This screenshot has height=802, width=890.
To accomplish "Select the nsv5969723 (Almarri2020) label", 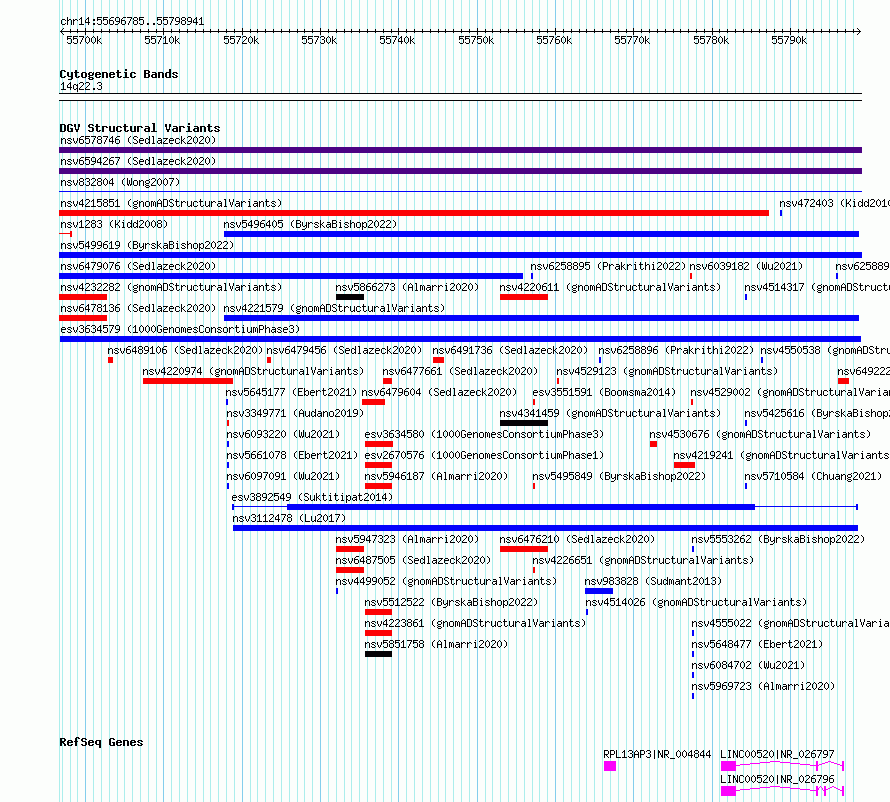I will (763, 686).
